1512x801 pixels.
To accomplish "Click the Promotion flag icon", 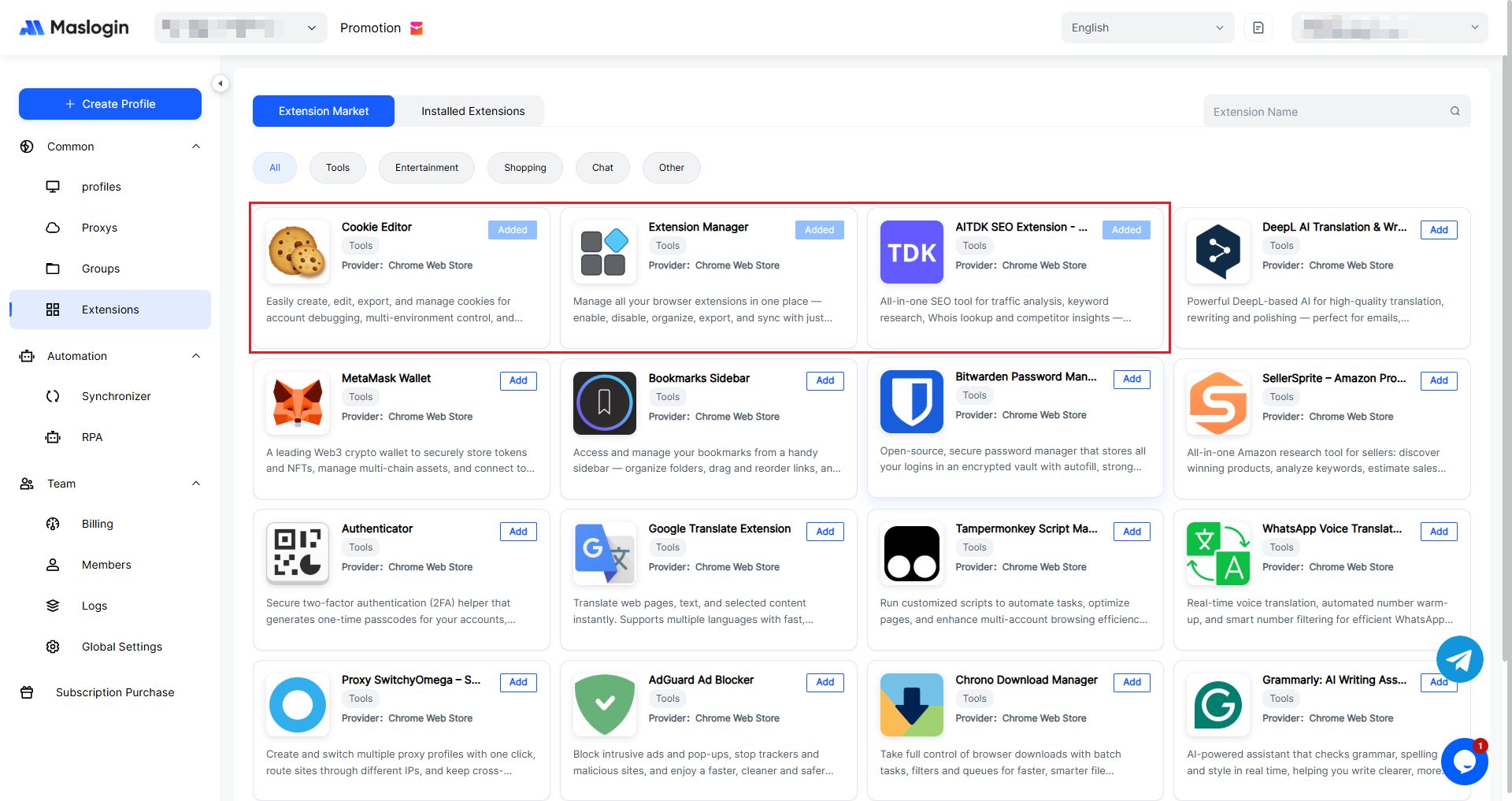I will point(417,28).
